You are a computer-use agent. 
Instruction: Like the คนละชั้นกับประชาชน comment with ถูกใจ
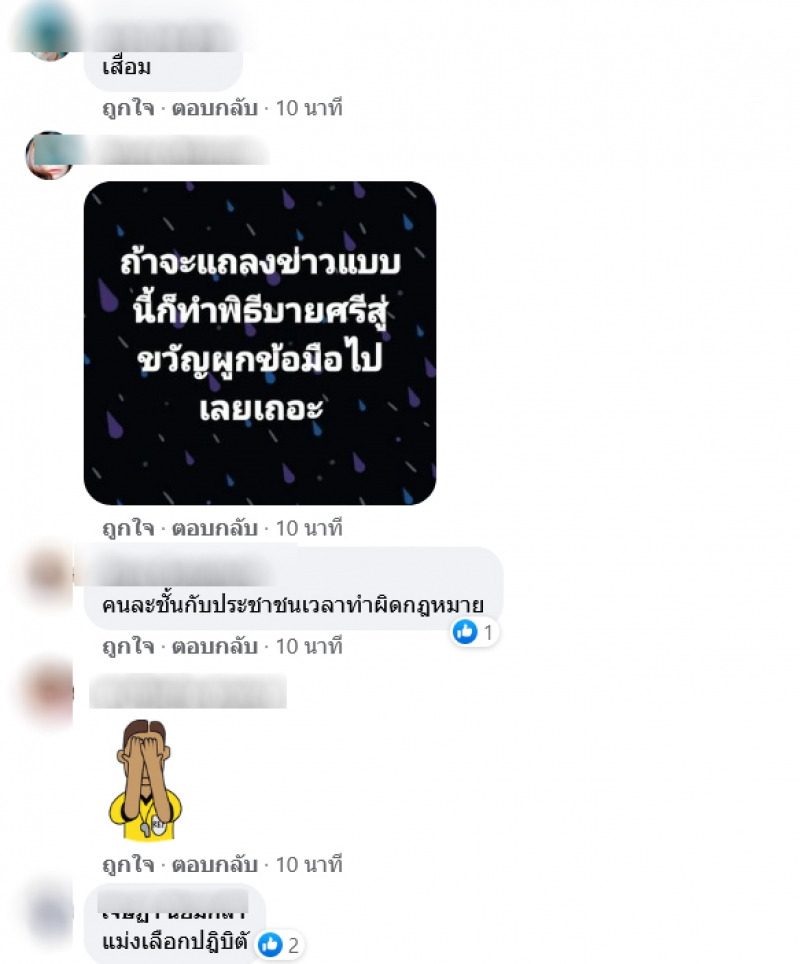point(128,646)
